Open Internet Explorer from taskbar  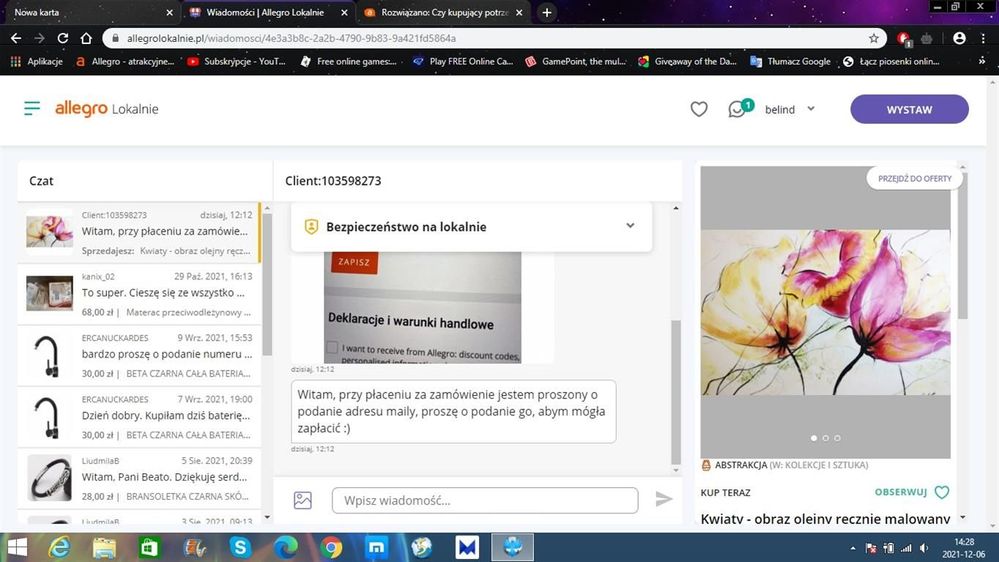pos(59,547)
